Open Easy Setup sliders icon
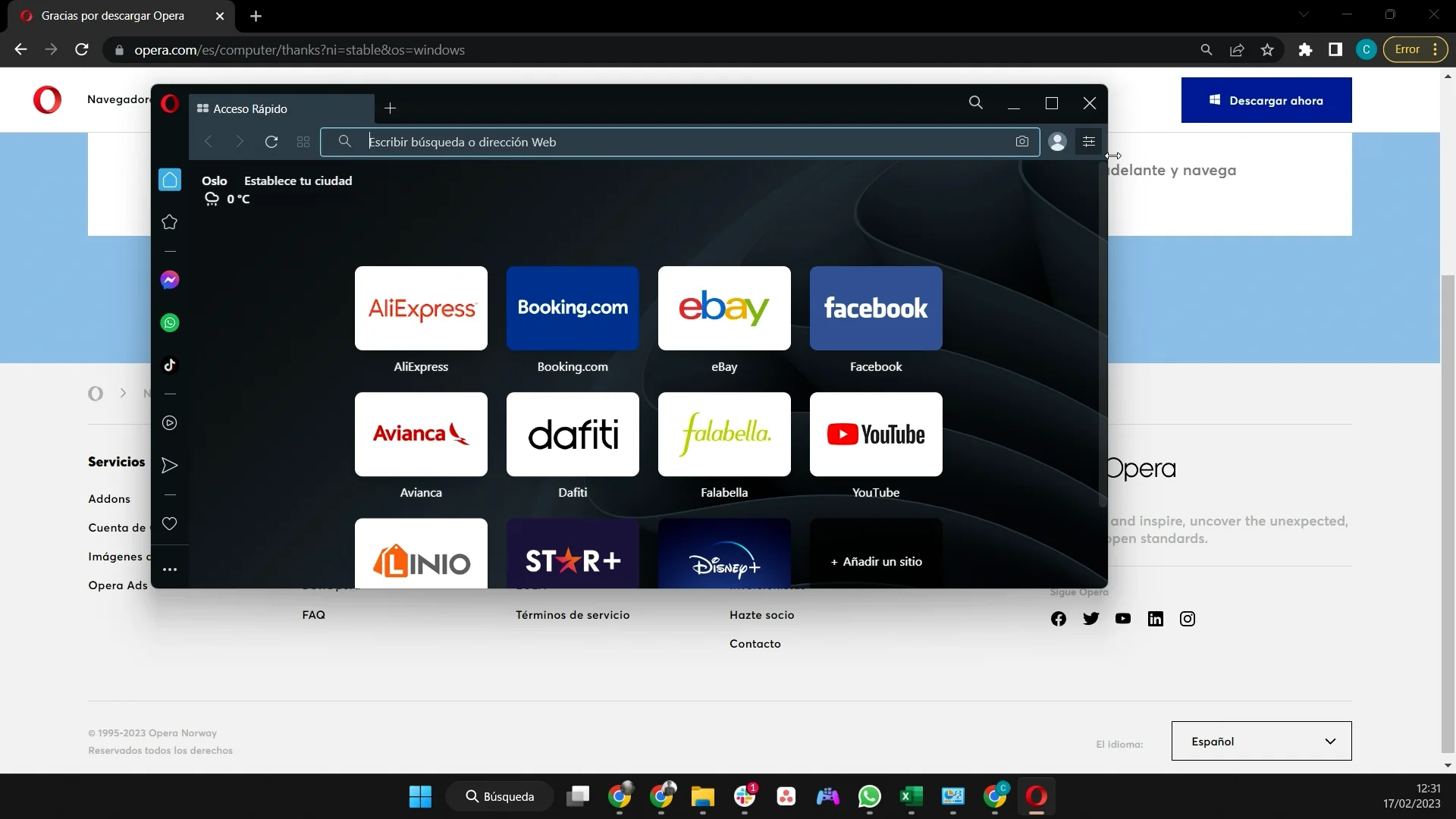This screenshot has height=819, width=1456. 1089,142
